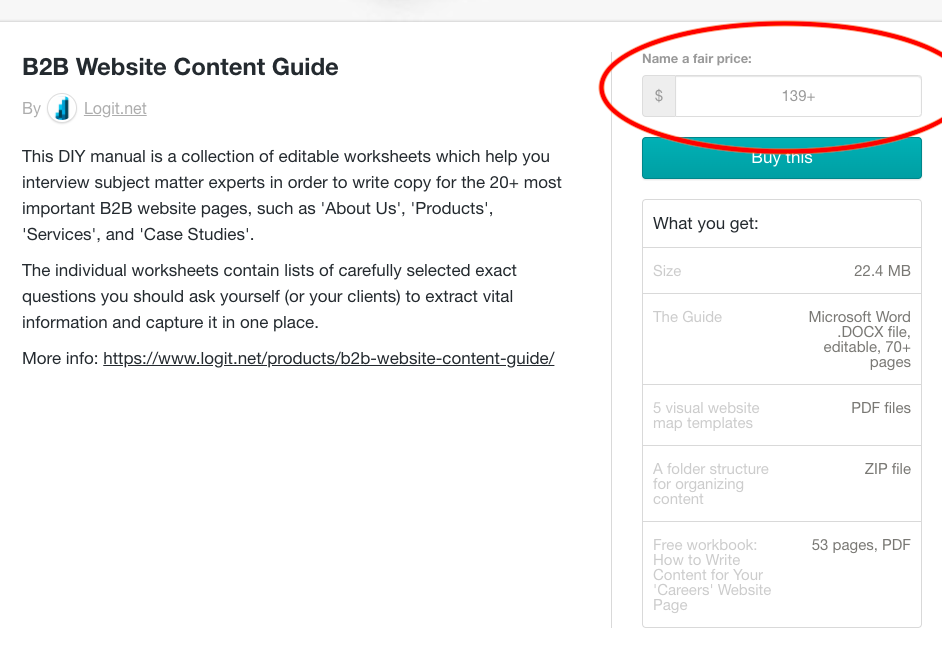Open the logit.net product URL link
The image size is (942, 650).
click(329, 359)
